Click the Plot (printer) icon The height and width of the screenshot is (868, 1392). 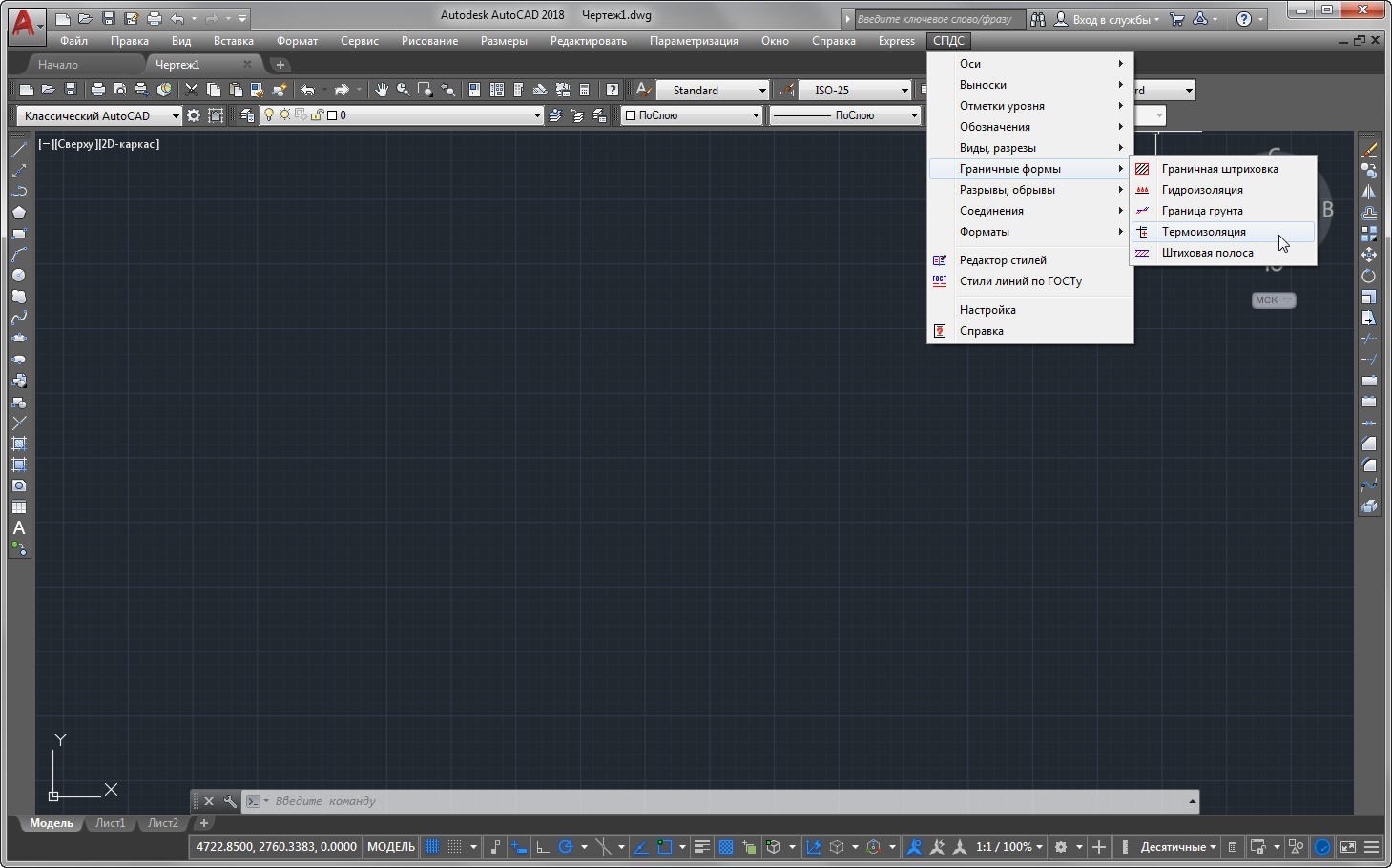tap(97, 90)
